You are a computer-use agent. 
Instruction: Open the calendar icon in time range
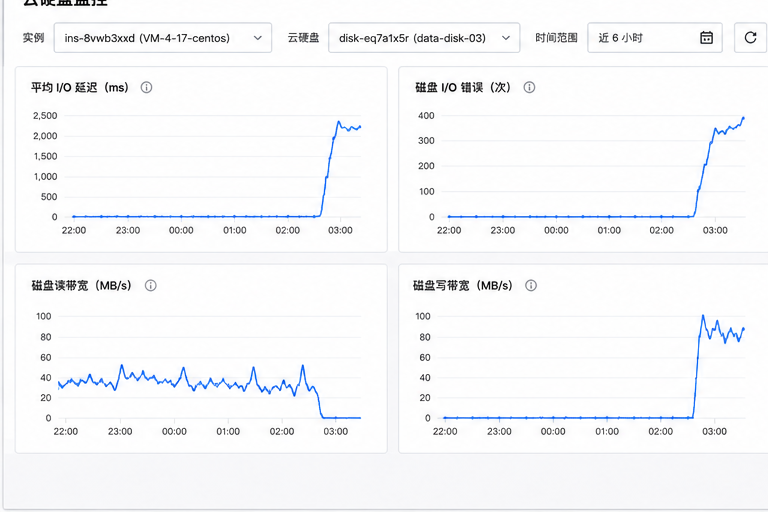706,38
